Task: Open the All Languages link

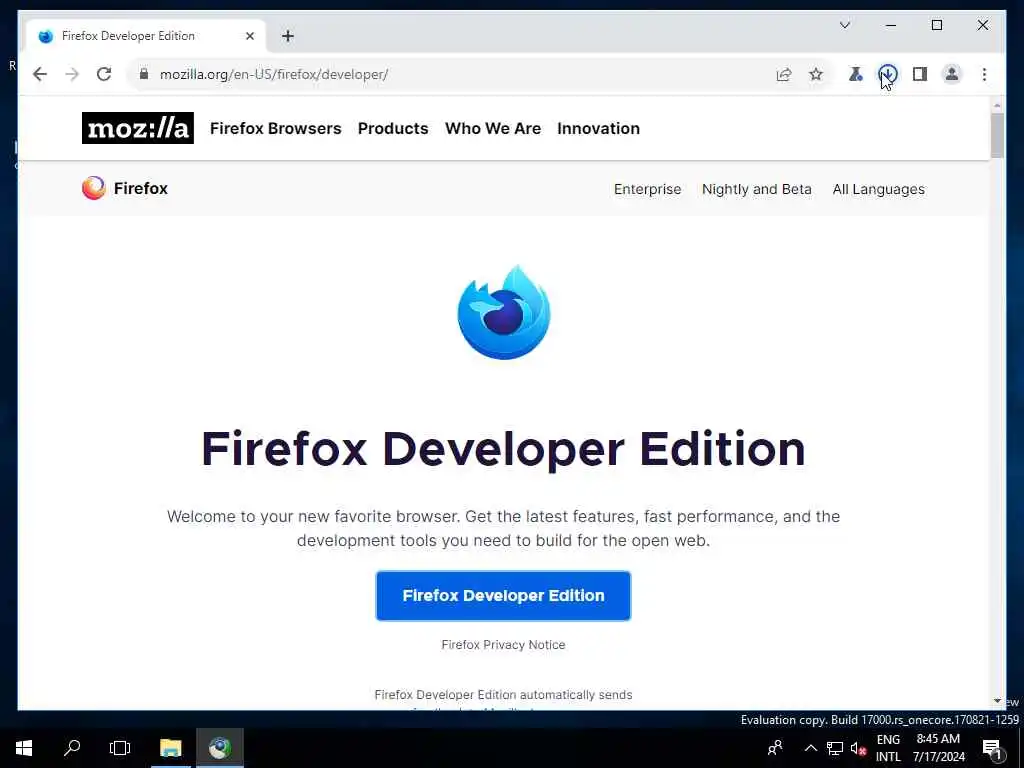Action: pos(878,189)
